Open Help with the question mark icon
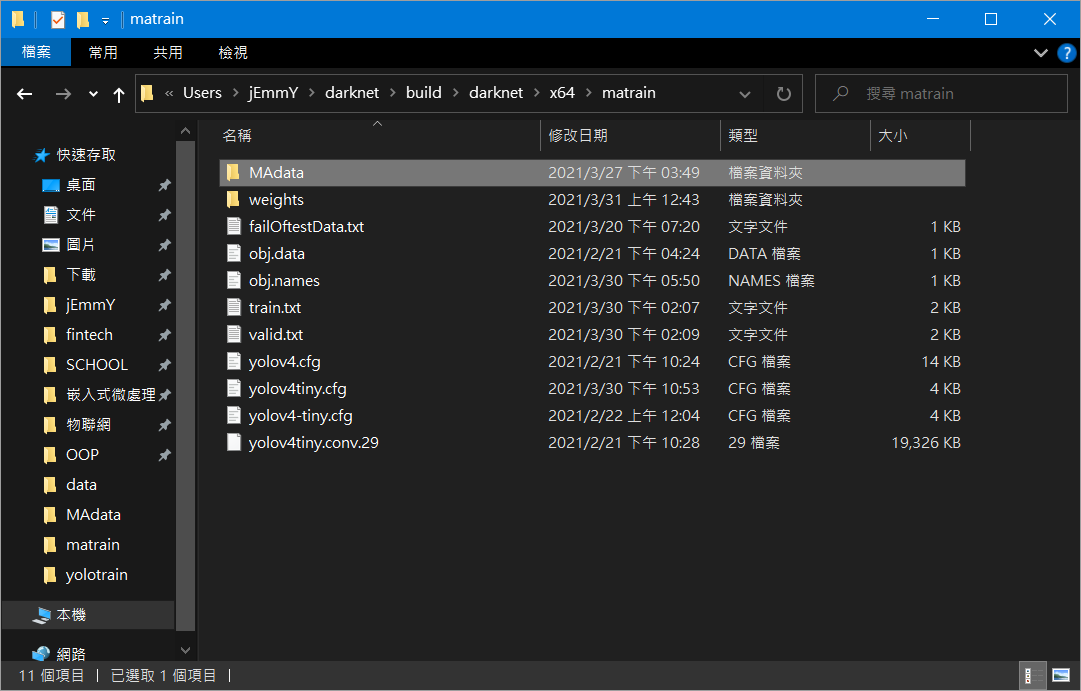This screenshot has height=691, width=1081. (1066, 53)
